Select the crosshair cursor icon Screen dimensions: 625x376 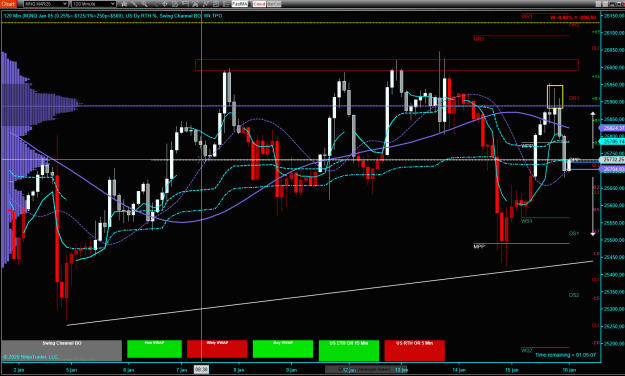(164, 4)
